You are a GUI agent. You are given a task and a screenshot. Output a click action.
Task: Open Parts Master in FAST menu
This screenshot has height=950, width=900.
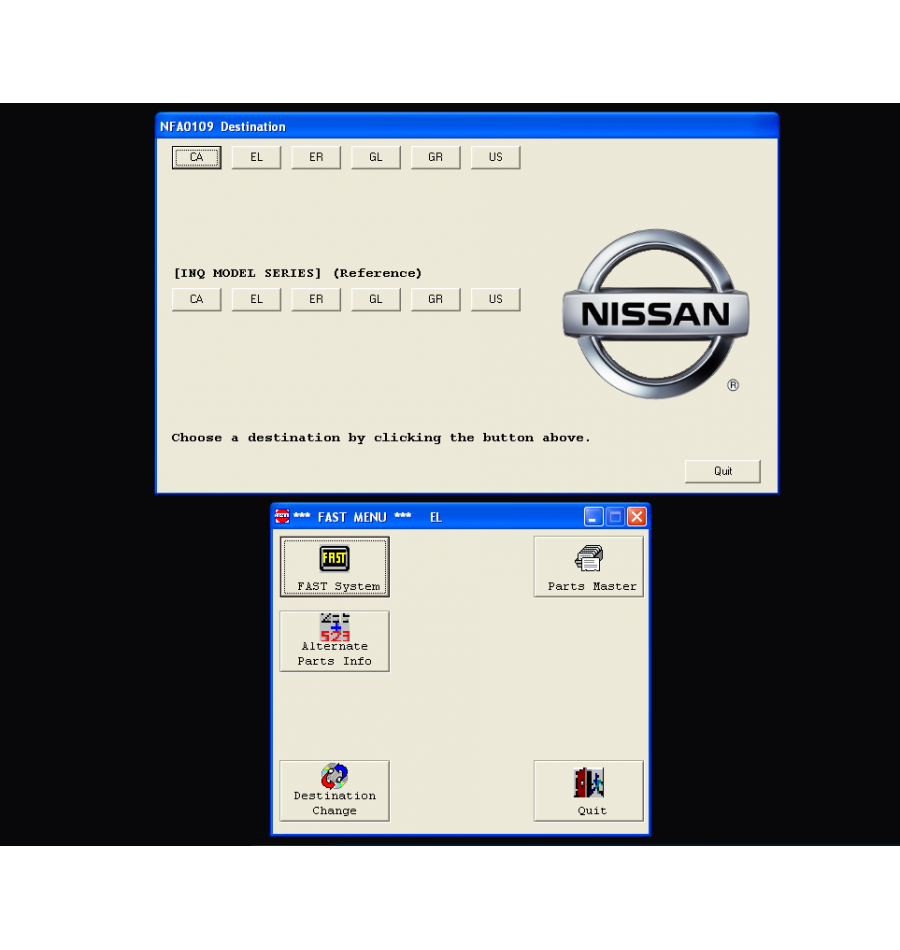click(588, 566)
